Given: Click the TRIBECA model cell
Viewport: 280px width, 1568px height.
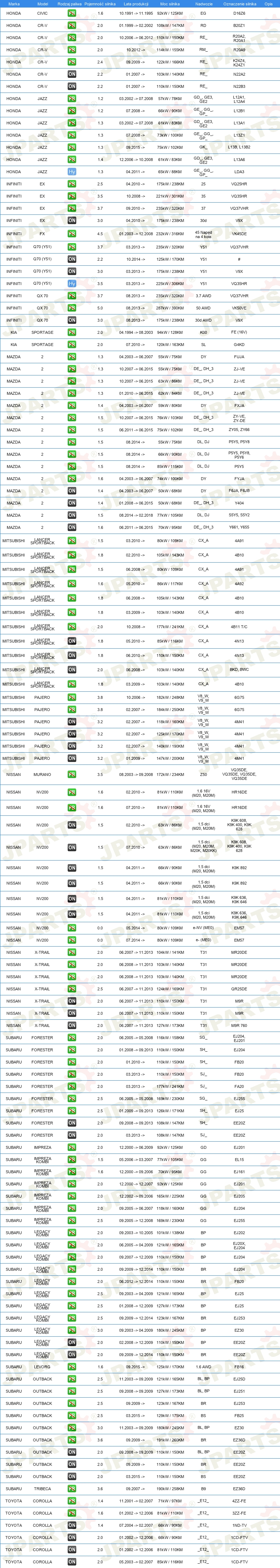Looking at the screenshot, I should pyautogui.click(x=43, y=1489).
